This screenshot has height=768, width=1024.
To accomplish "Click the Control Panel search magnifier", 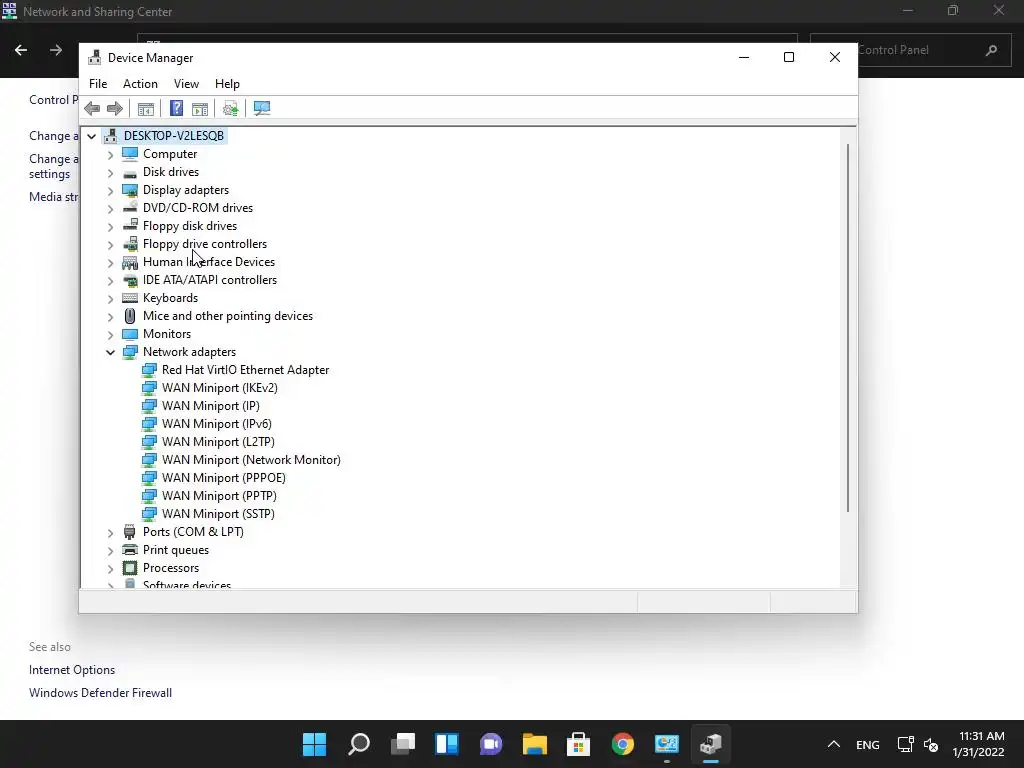I will (x=991, y=50).
